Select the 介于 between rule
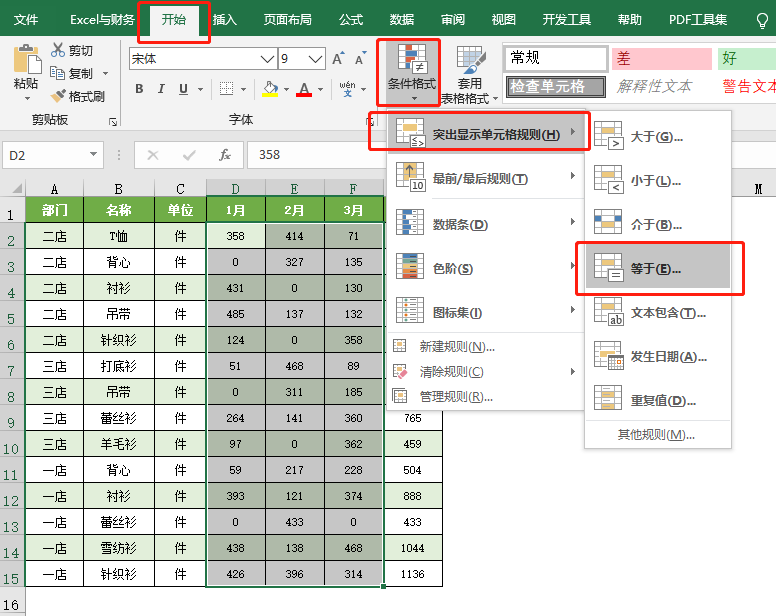This screenshot has width=776, height=616. [x=658, y=224]
